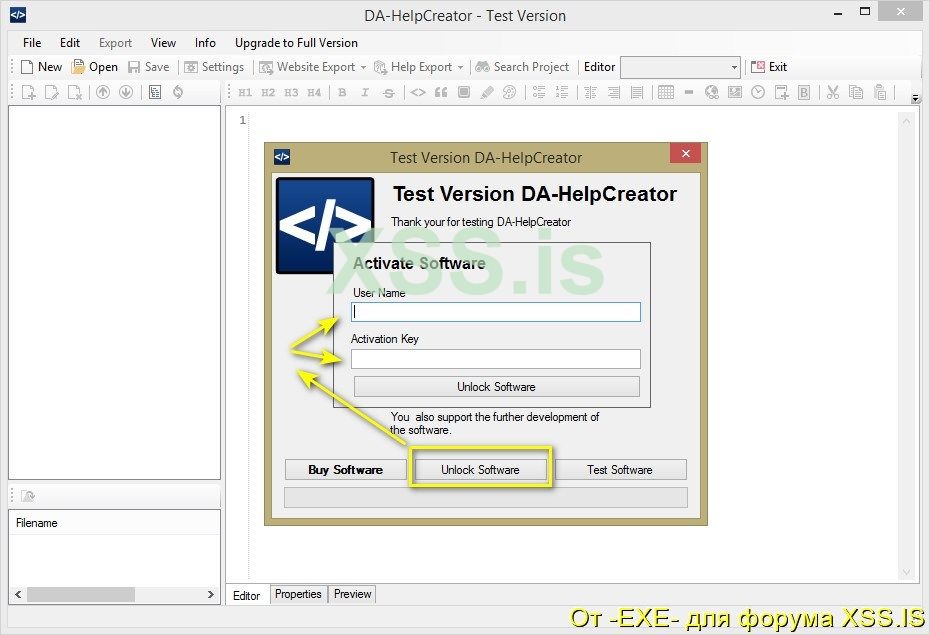Image resolution: width=930 pixels, height=635 pixels.
Task: Click the Exit toolbar button
Action: (769, 67)
